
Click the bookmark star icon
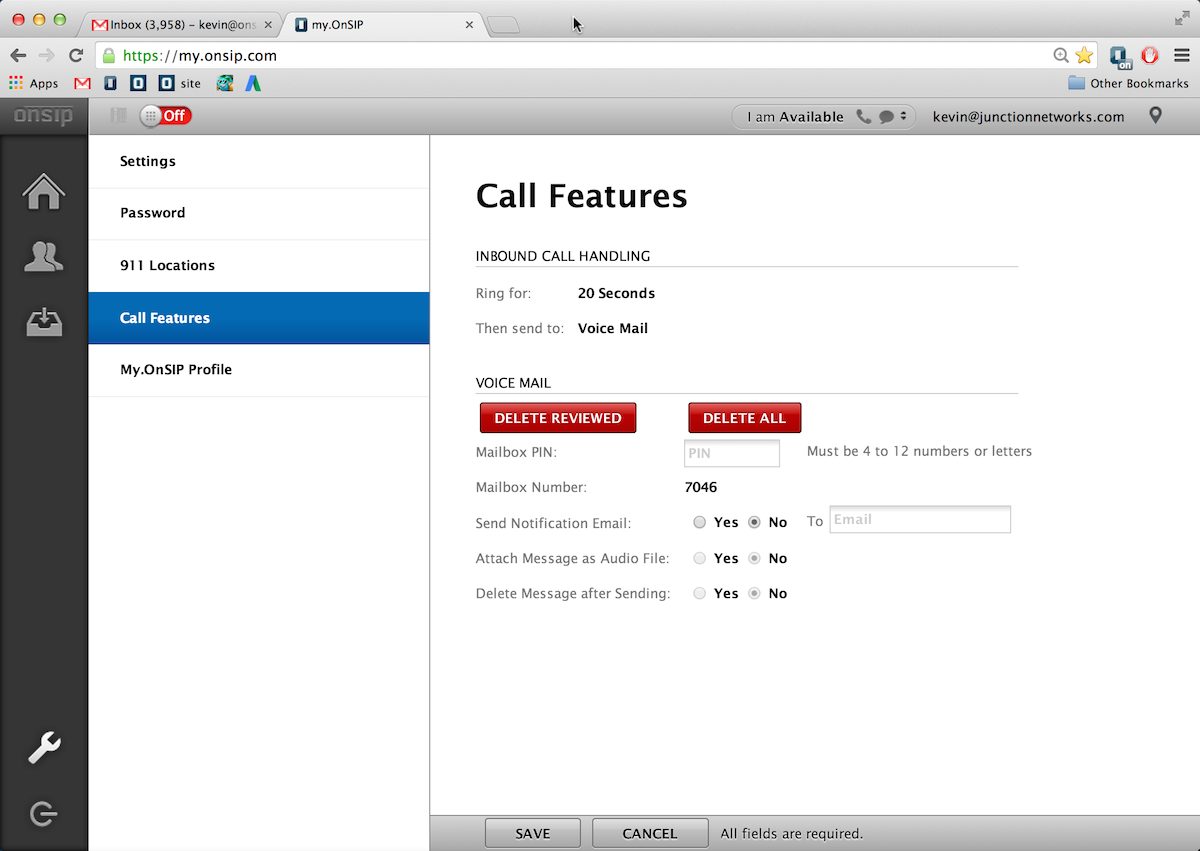pos(1084,56)
